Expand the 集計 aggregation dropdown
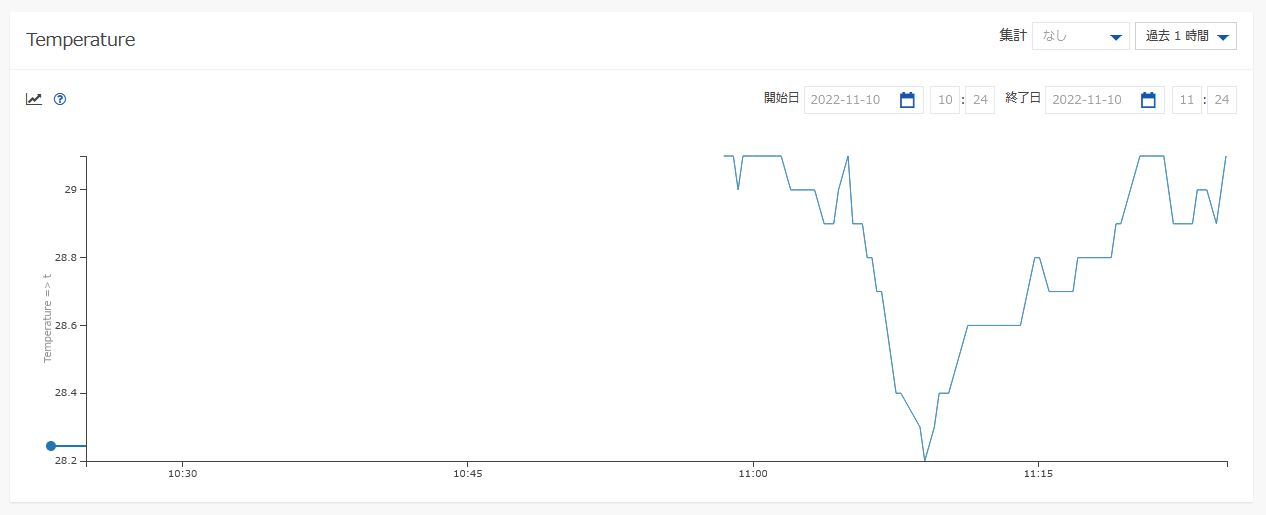The image size is (1266, 515). coord(1080,36)
